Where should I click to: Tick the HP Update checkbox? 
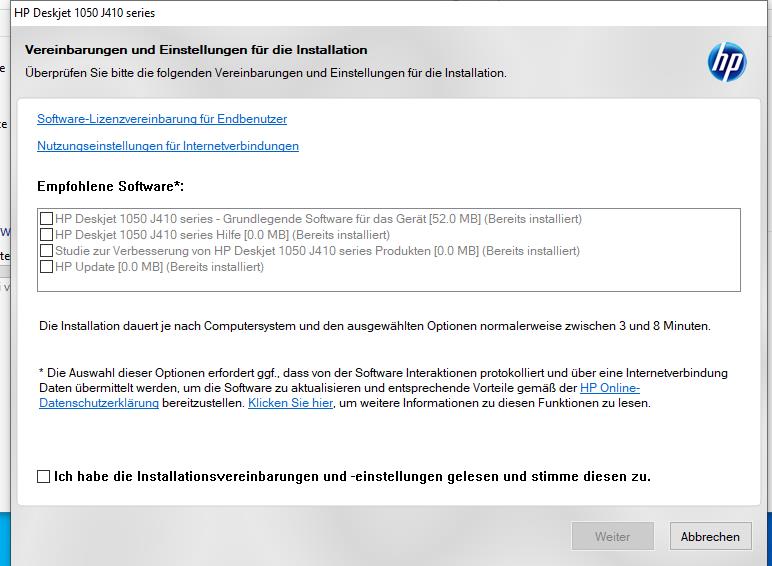pos(46,266)
